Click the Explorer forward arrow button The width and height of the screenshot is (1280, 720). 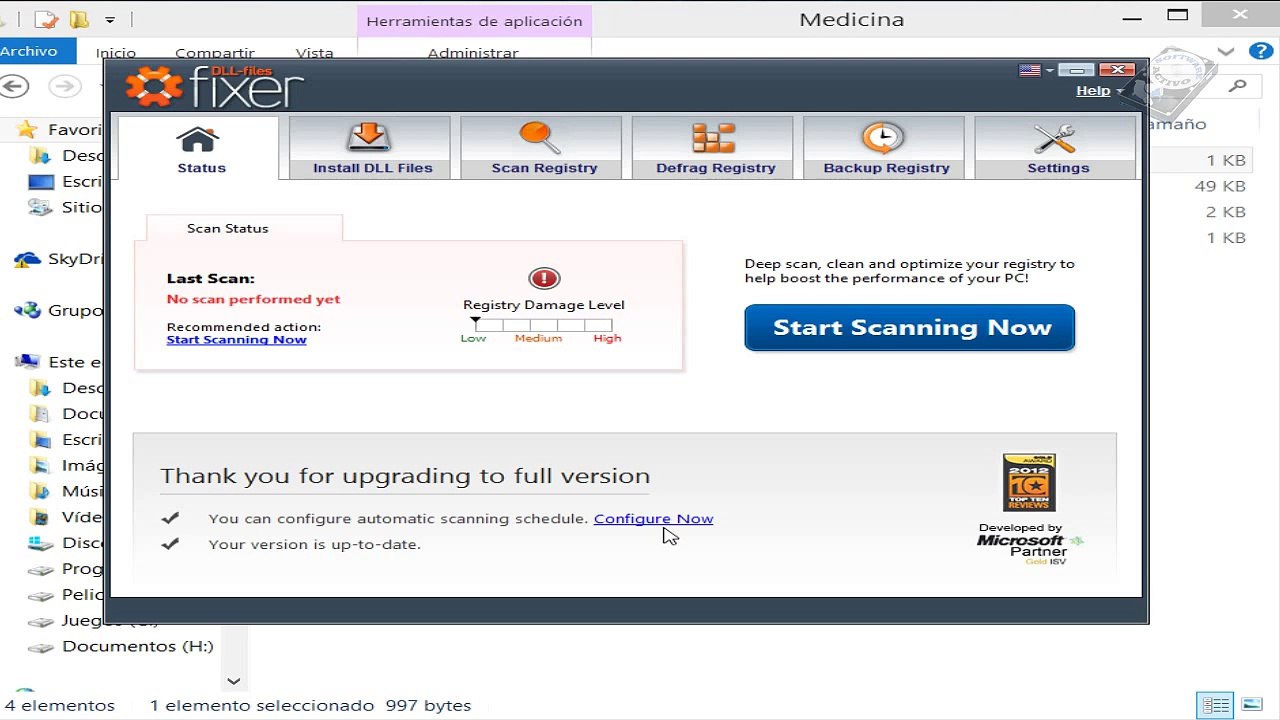(65, 86)
